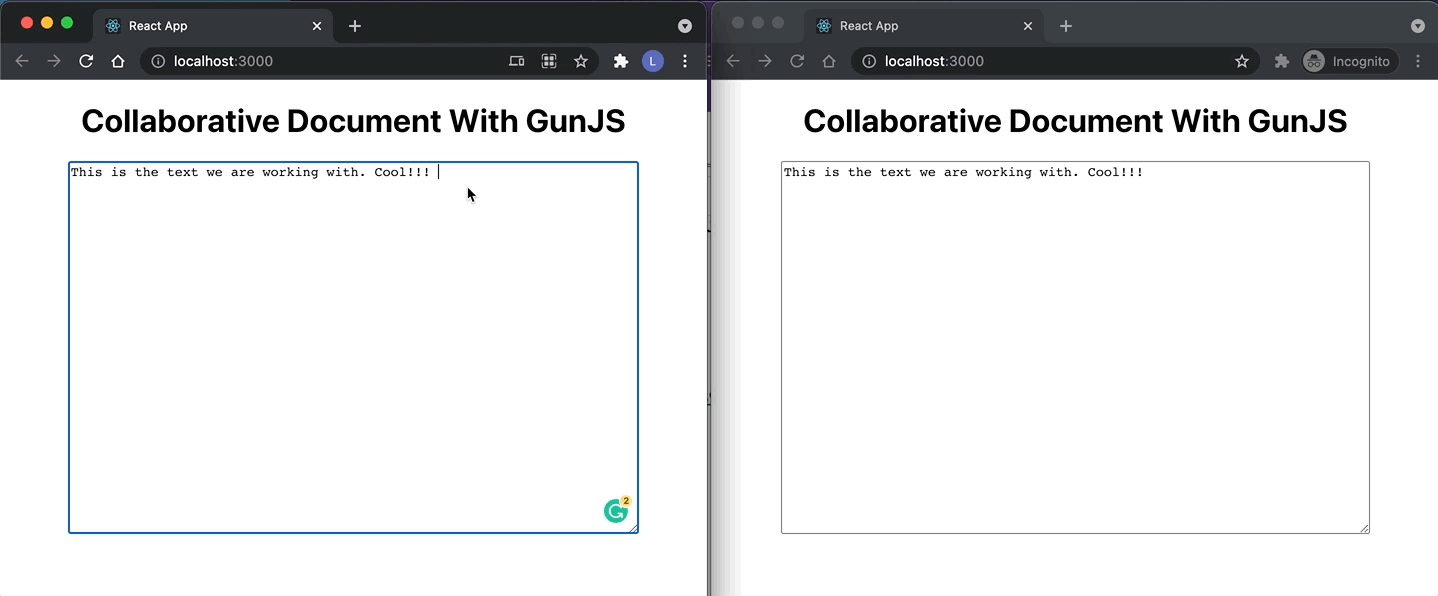Click the install/cast icon in the left address bar
The height and width of the screenshot is (596, 1438).
pyautogui.click(x=516, y=61)
